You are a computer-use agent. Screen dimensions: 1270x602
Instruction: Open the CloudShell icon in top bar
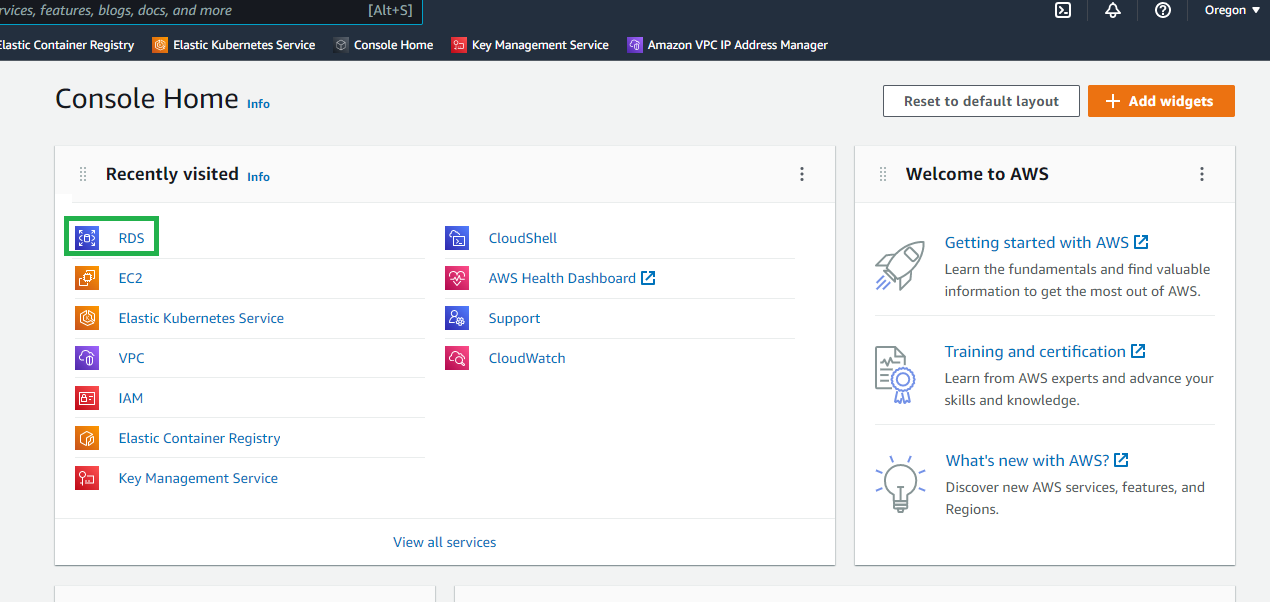point(1064,10)
